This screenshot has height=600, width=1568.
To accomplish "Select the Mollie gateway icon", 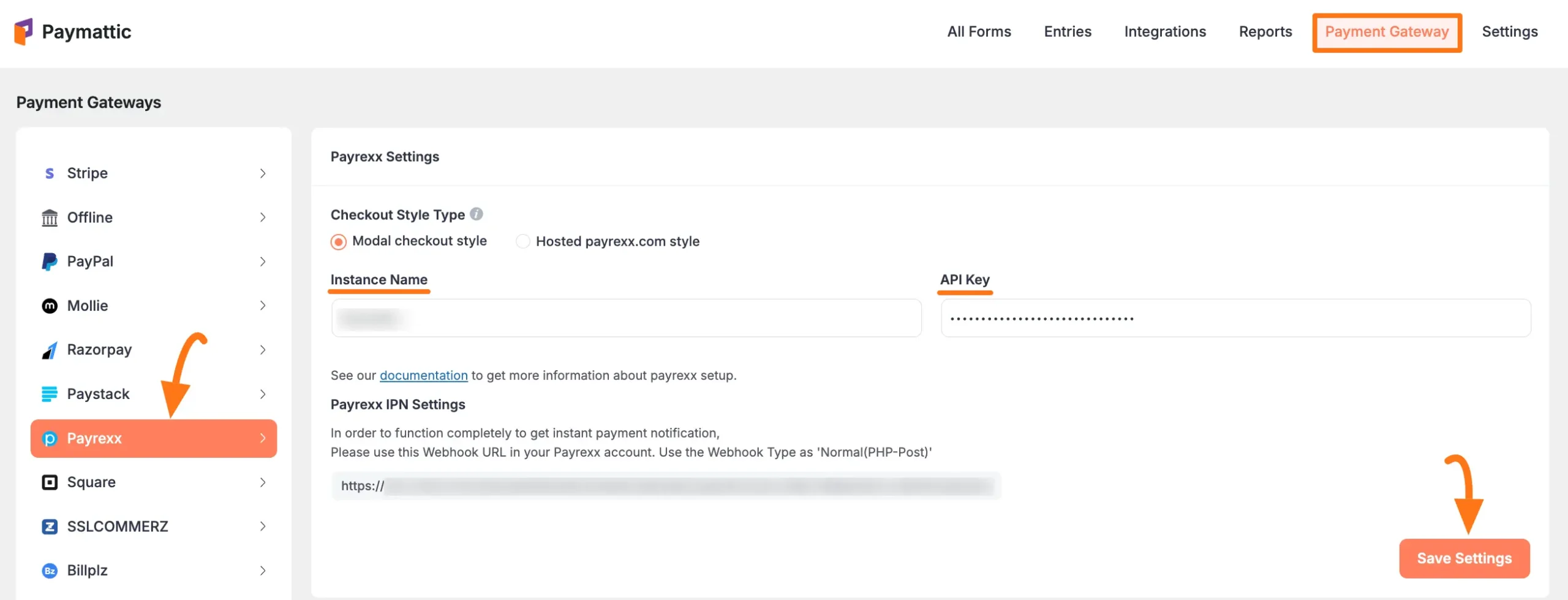I will click(49, 305).
